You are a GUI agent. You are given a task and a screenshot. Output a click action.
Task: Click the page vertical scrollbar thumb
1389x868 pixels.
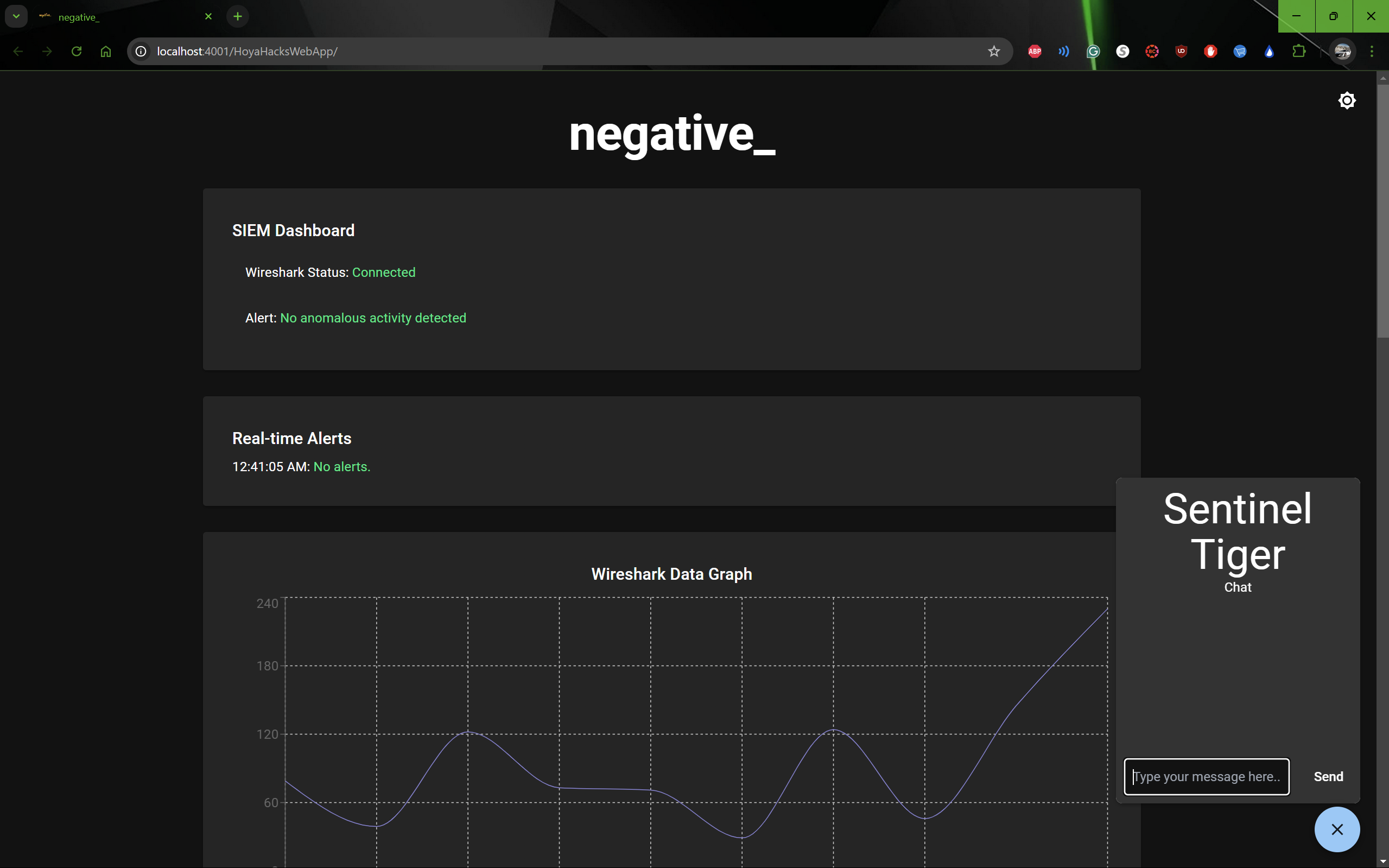tap(1382, 211)
